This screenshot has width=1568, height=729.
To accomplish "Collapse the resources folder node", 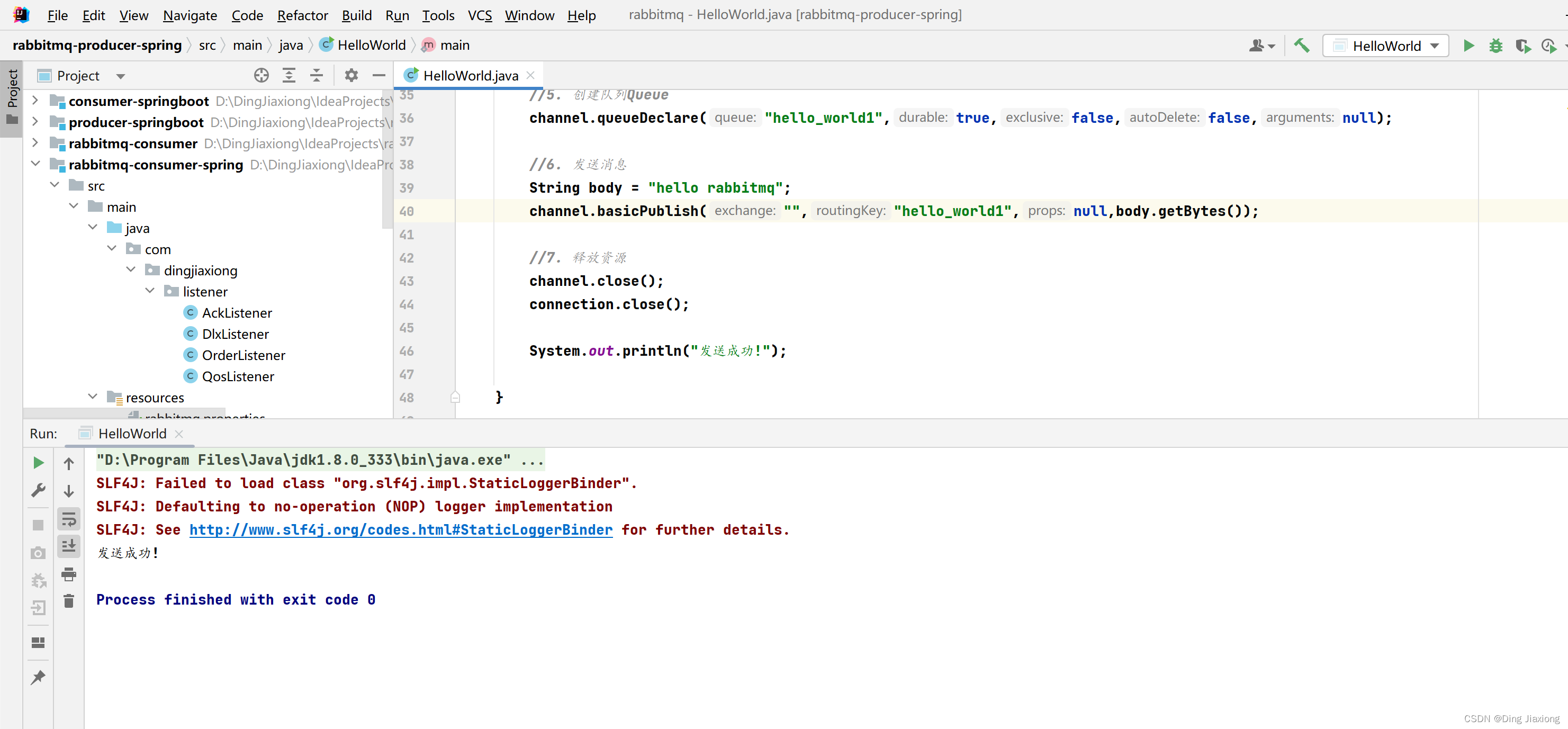I will click(93, 397).
